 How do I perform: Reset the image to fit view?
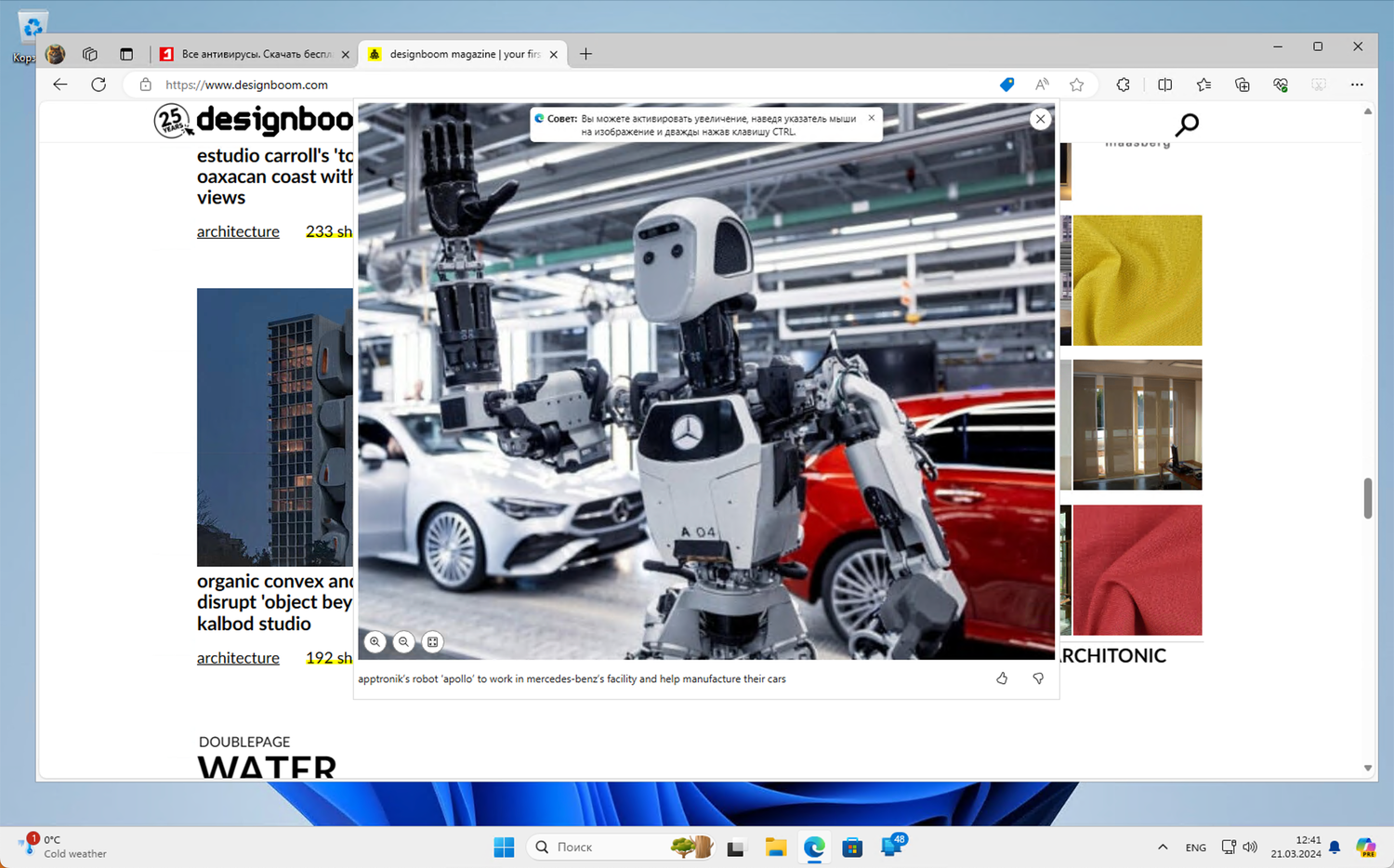432,641
